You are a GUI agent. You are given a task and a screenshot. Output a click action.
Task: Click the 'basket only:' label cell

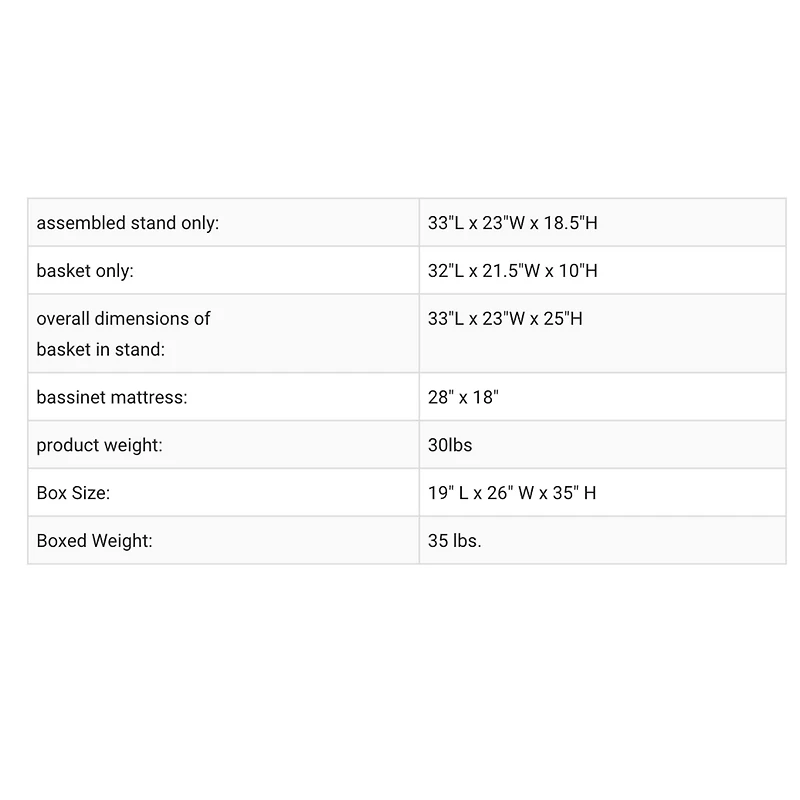tap(85, 271)
